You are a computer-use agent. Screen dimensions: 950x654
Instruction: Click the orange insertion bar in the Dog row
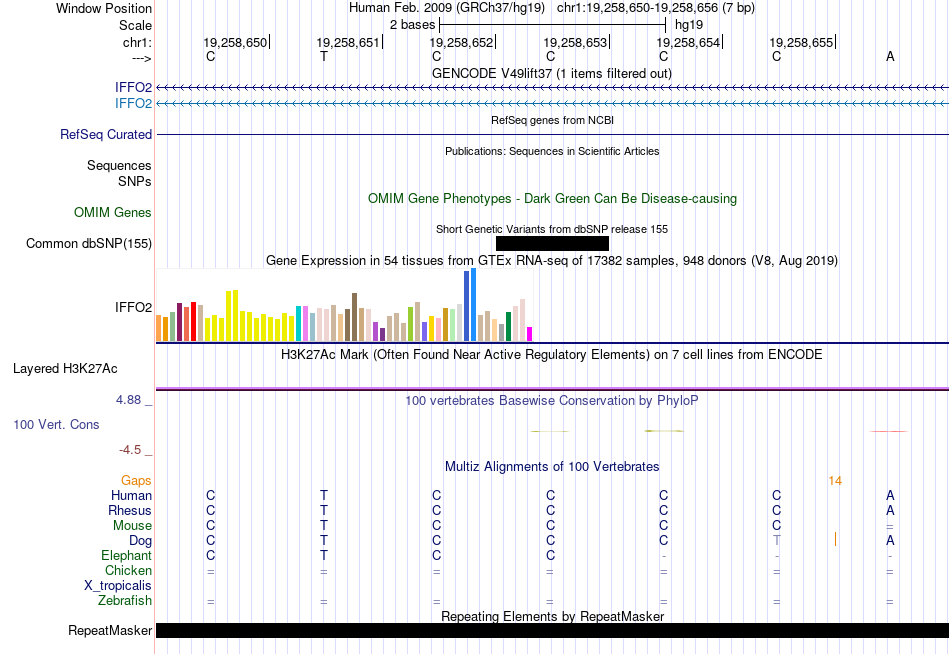pos(835,539)
